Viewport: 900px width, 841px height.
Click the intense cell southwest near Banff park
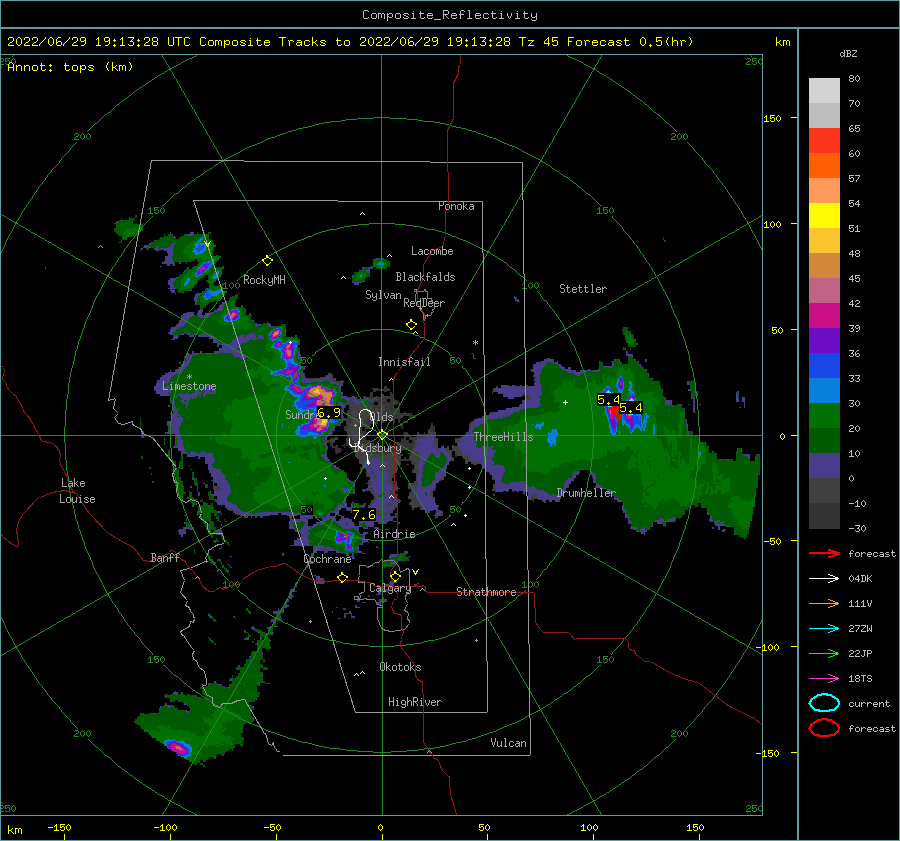click(x=179, y=747)
